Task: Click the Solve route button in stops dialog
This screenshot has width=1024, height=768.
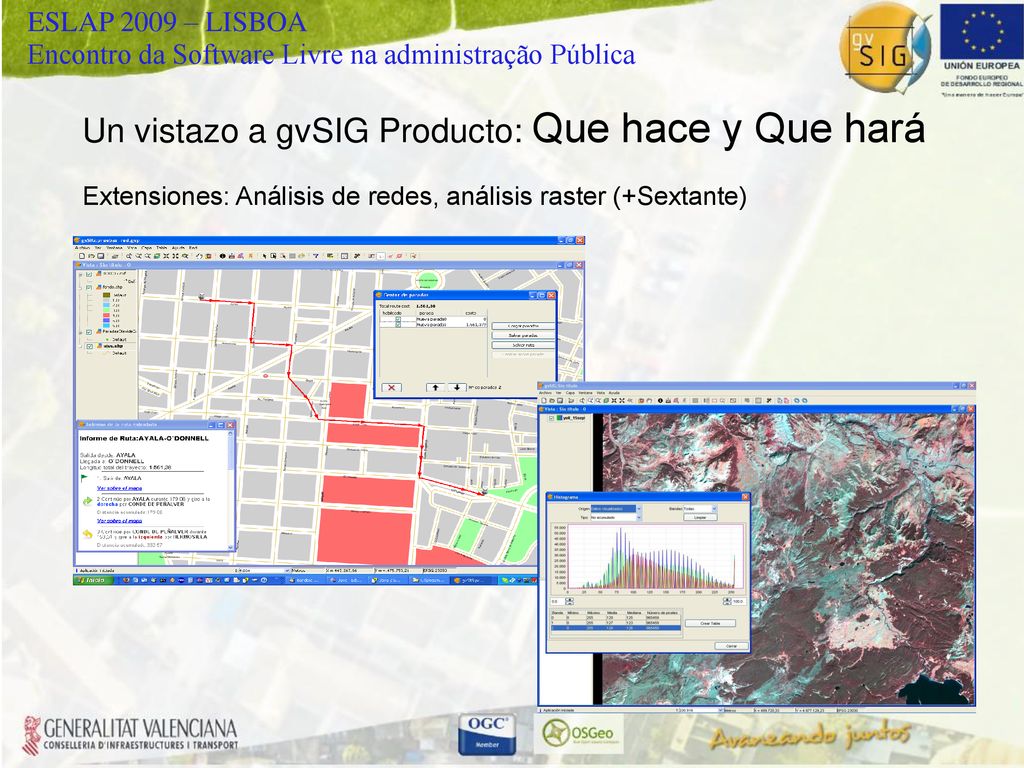Action: (523, 345)
